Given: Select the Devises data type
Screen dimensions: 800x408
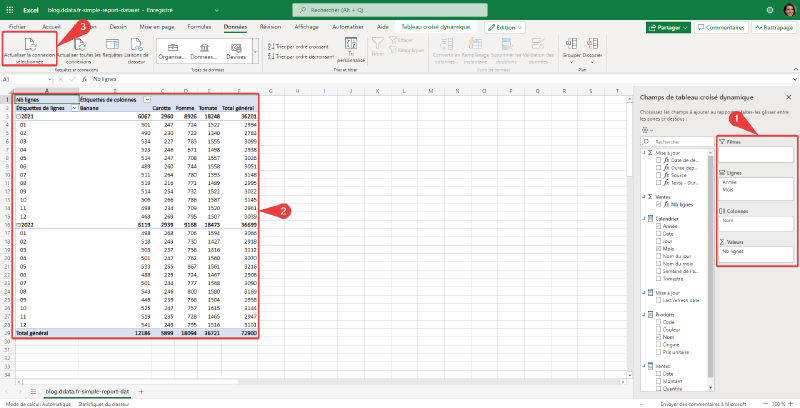Looking at the screenshot, I should [236, 52].
